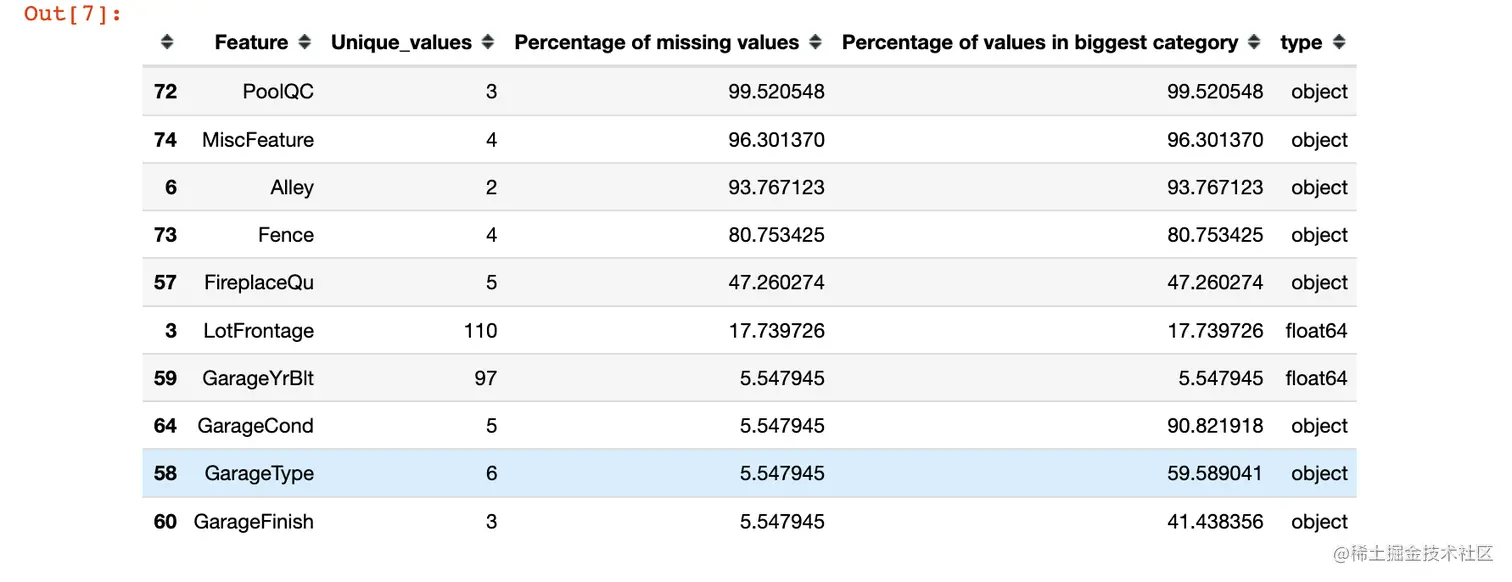Image resolution: width=1512 pixels, height=582 pixels.
Task: Select the Alley row
Action: (749, 187)
